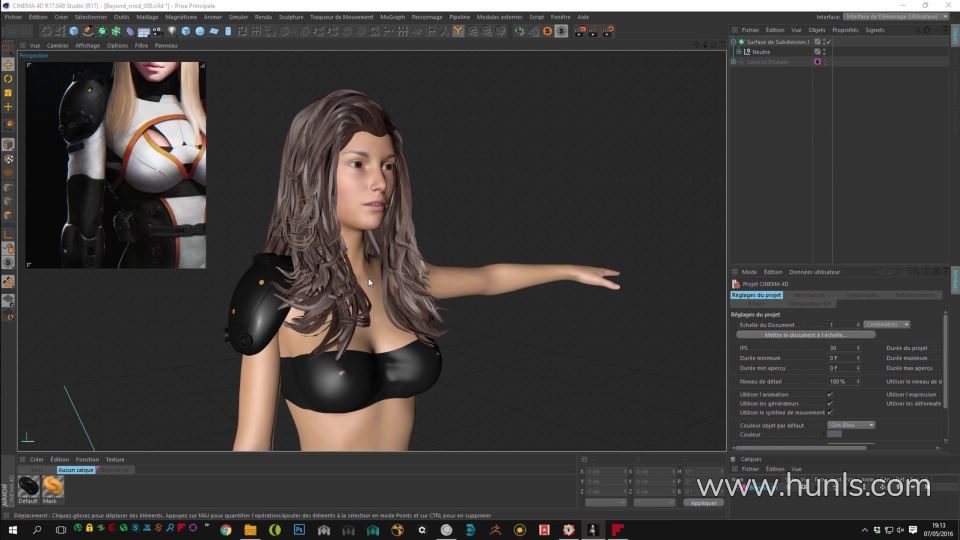Click the first clapperboard render icon
The height and width of the screenshot is (540, 960).
[579, 31]
